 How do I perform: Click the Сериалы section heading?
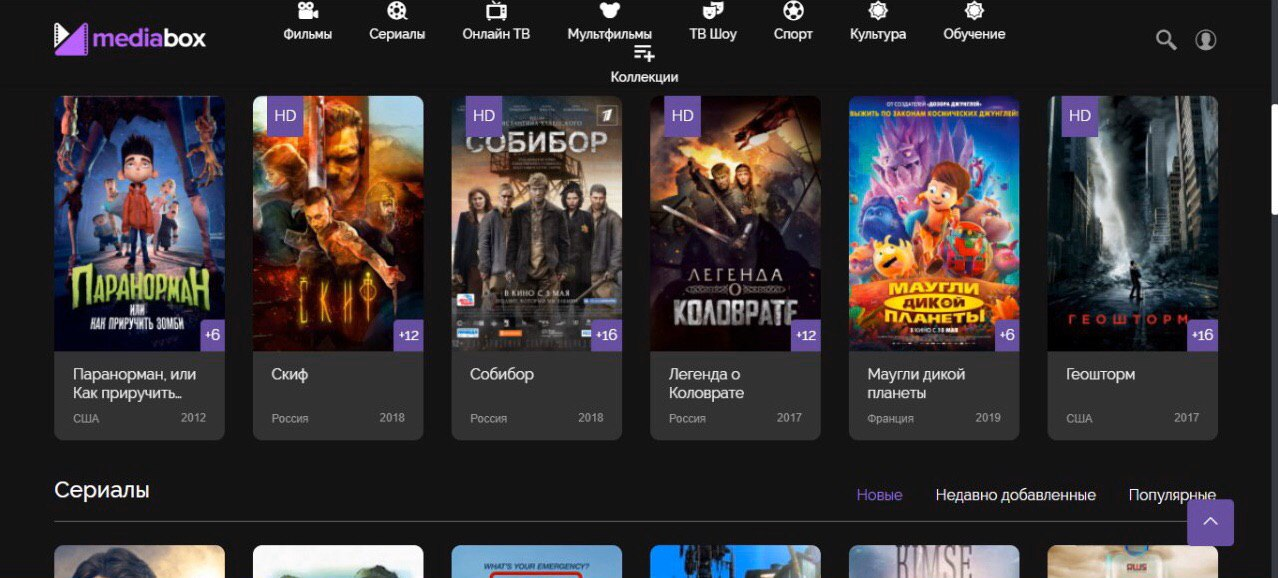(x=102, y=490)
